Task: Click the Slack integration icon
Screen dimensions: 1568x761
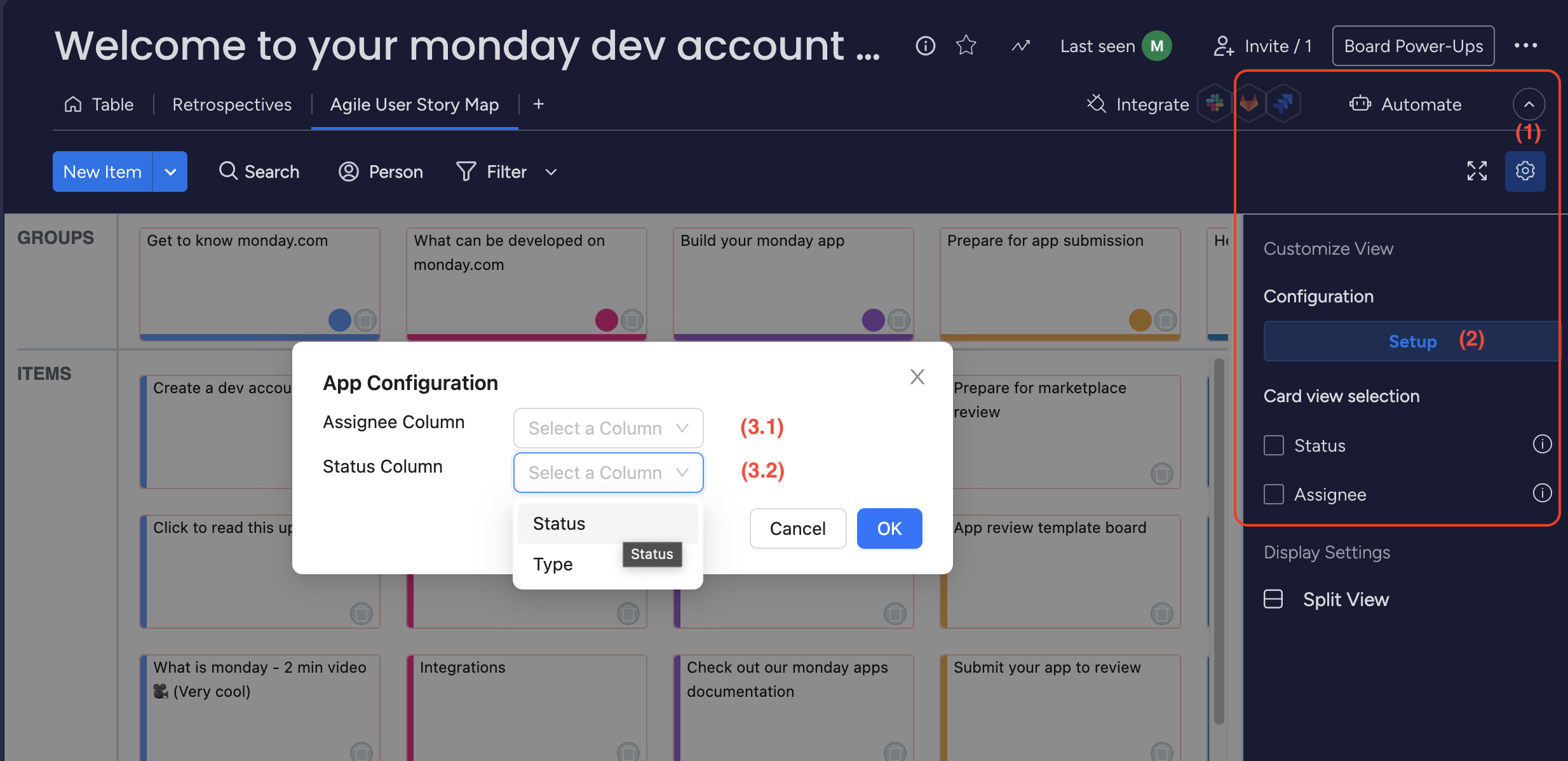Action: pyautogui.click(x=1214, y=103)
